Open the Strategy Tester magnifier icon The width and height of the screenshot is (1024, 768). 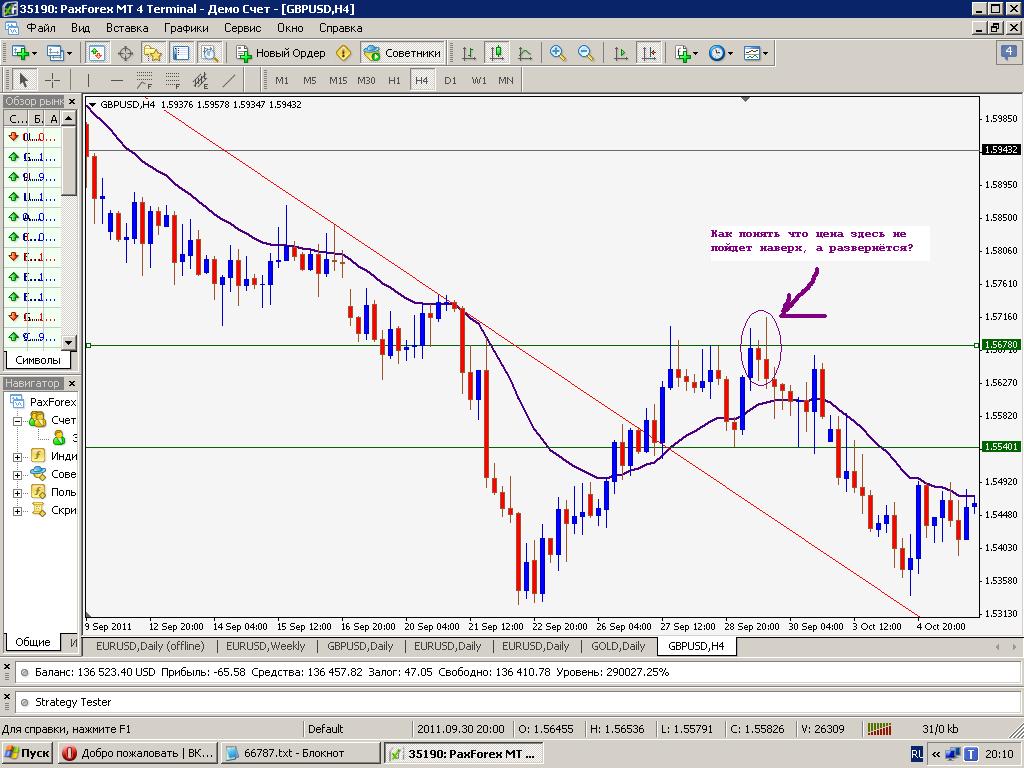pyautogui.click(x=209, y=53)
